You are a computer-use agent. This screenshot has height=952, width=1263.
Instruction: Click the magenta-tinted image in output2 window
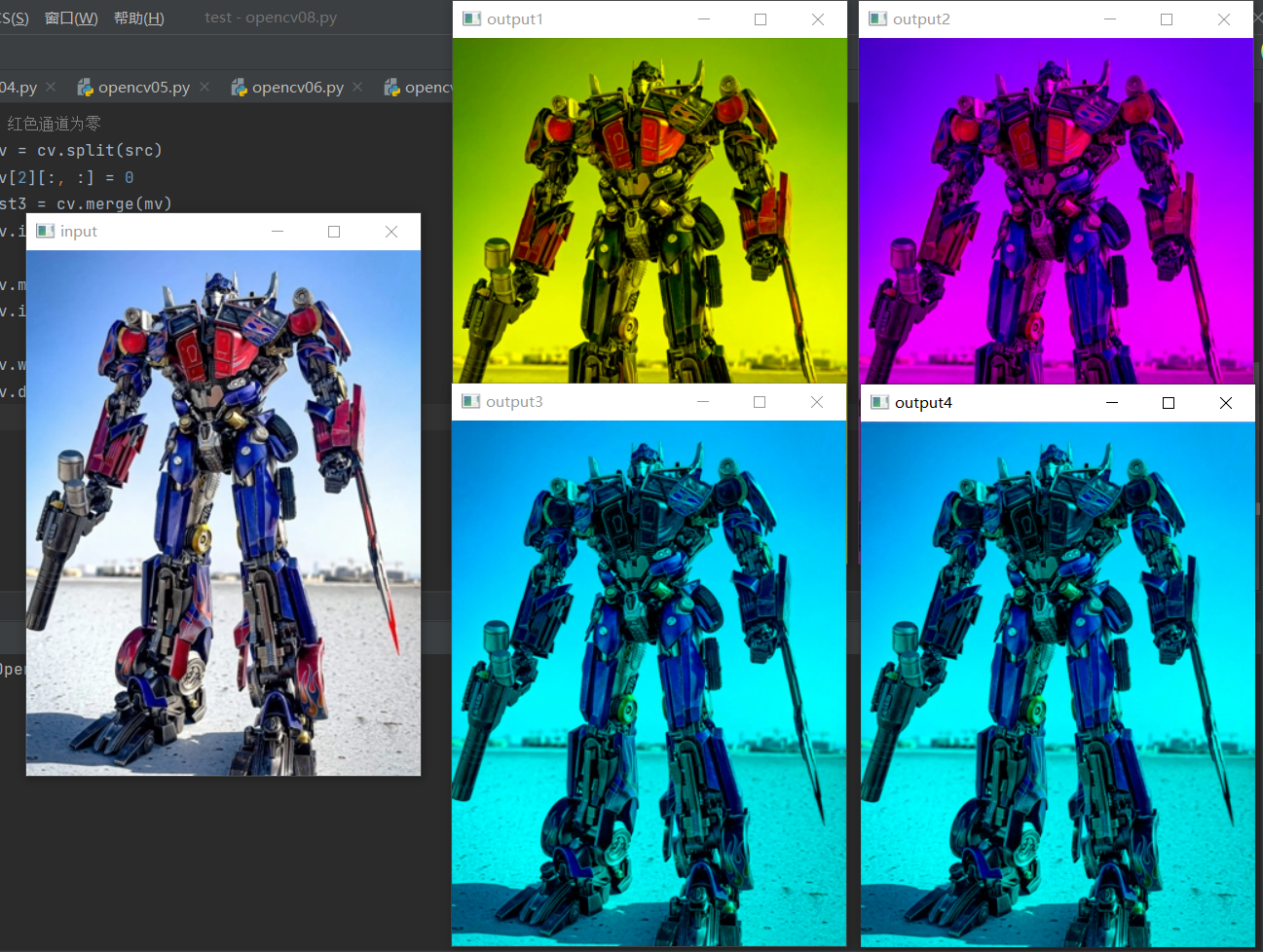tap(1056, 210)
